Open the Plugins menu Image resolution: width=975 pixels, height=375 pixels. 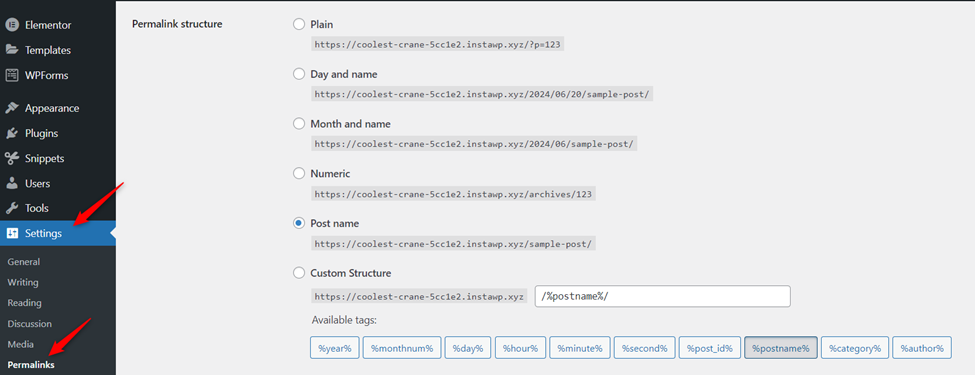[58, 133]
